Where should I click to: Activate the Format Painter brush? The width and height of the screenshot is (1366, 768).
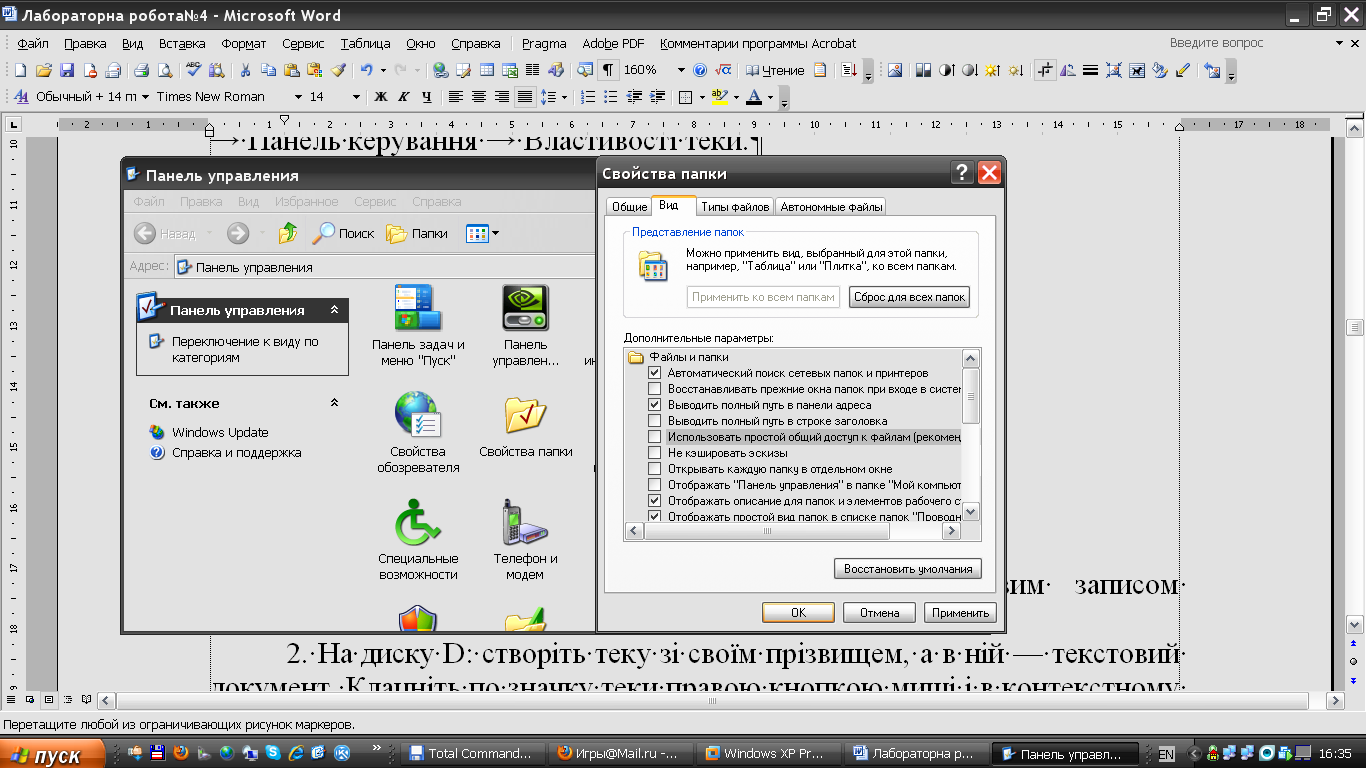(x=338, y=70)
